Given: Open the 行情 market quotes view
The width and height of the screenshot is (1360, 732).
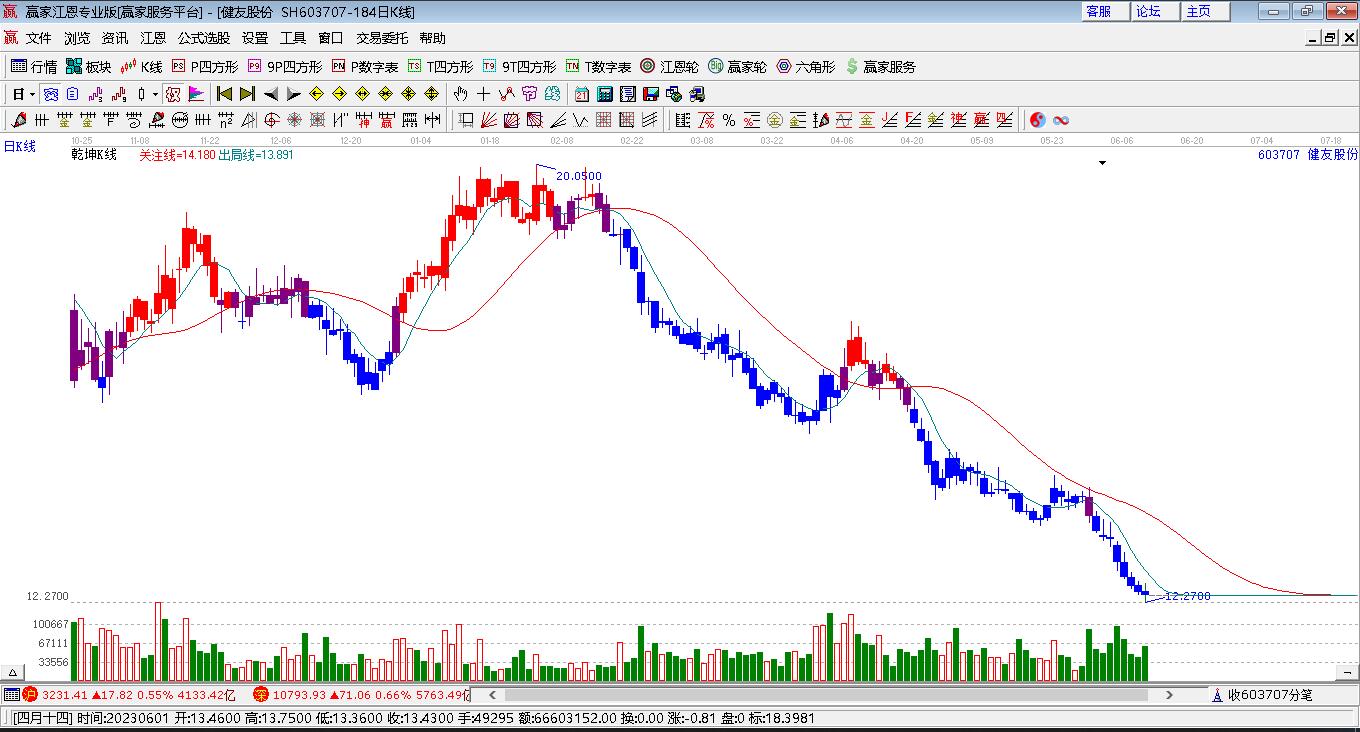Looking at the screenshot, I should click(34, 67).
